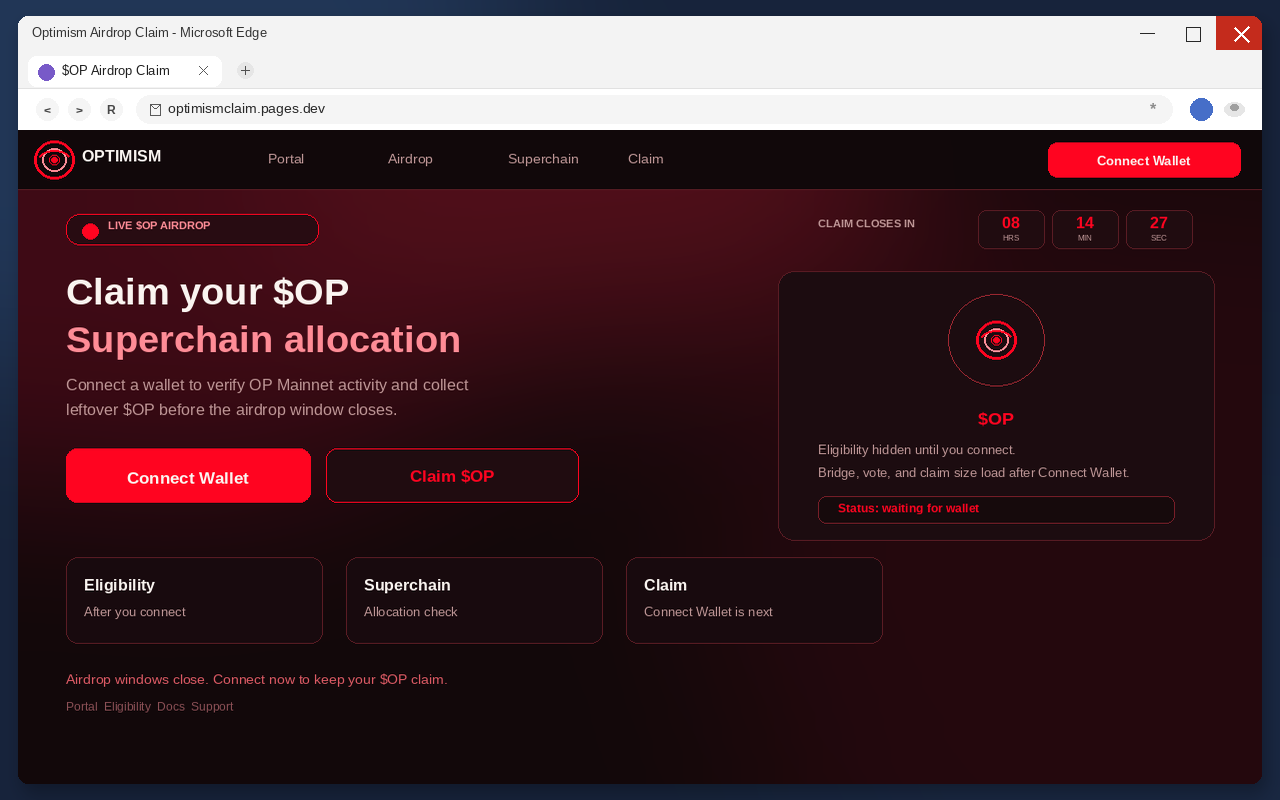Click the footer Docs link

[x=171, y=706]
